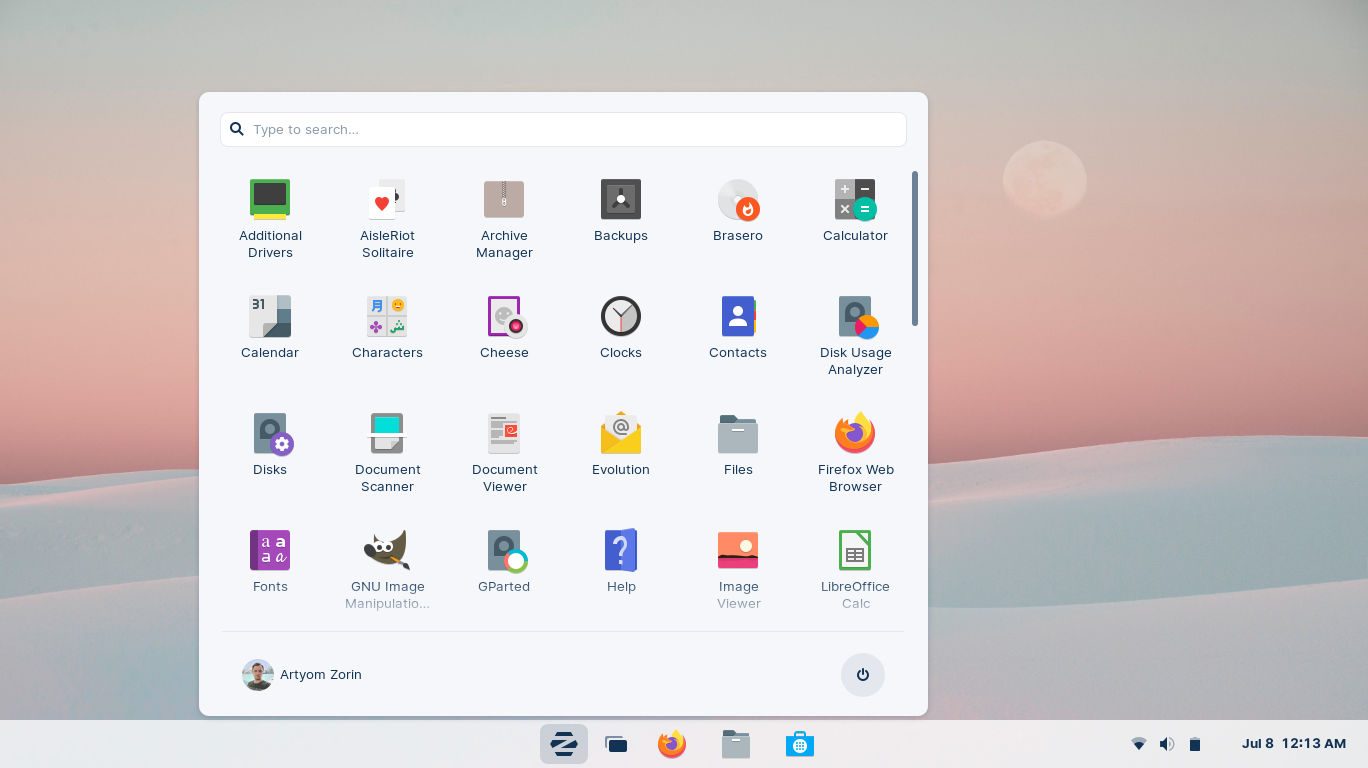Open the taskbar workspace overview button
Image resolution: width=1368 pixels, height=768 pixels.
point(616,744)
